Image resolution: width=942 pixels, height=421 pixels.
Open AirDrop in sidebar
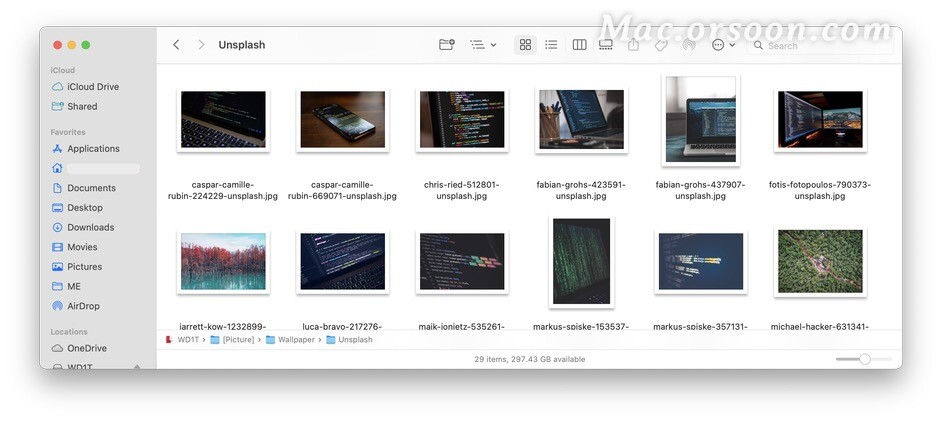click(83, 306)
